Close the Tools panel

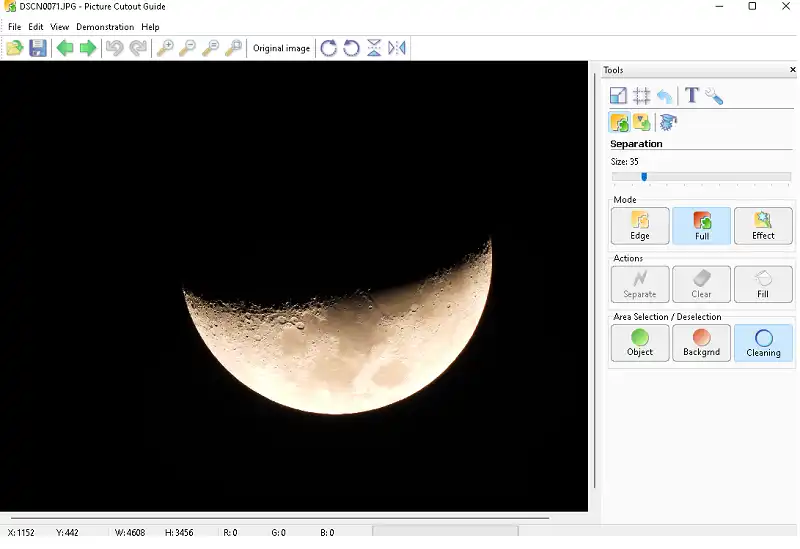pyautogui.click(x=793, y=70)
